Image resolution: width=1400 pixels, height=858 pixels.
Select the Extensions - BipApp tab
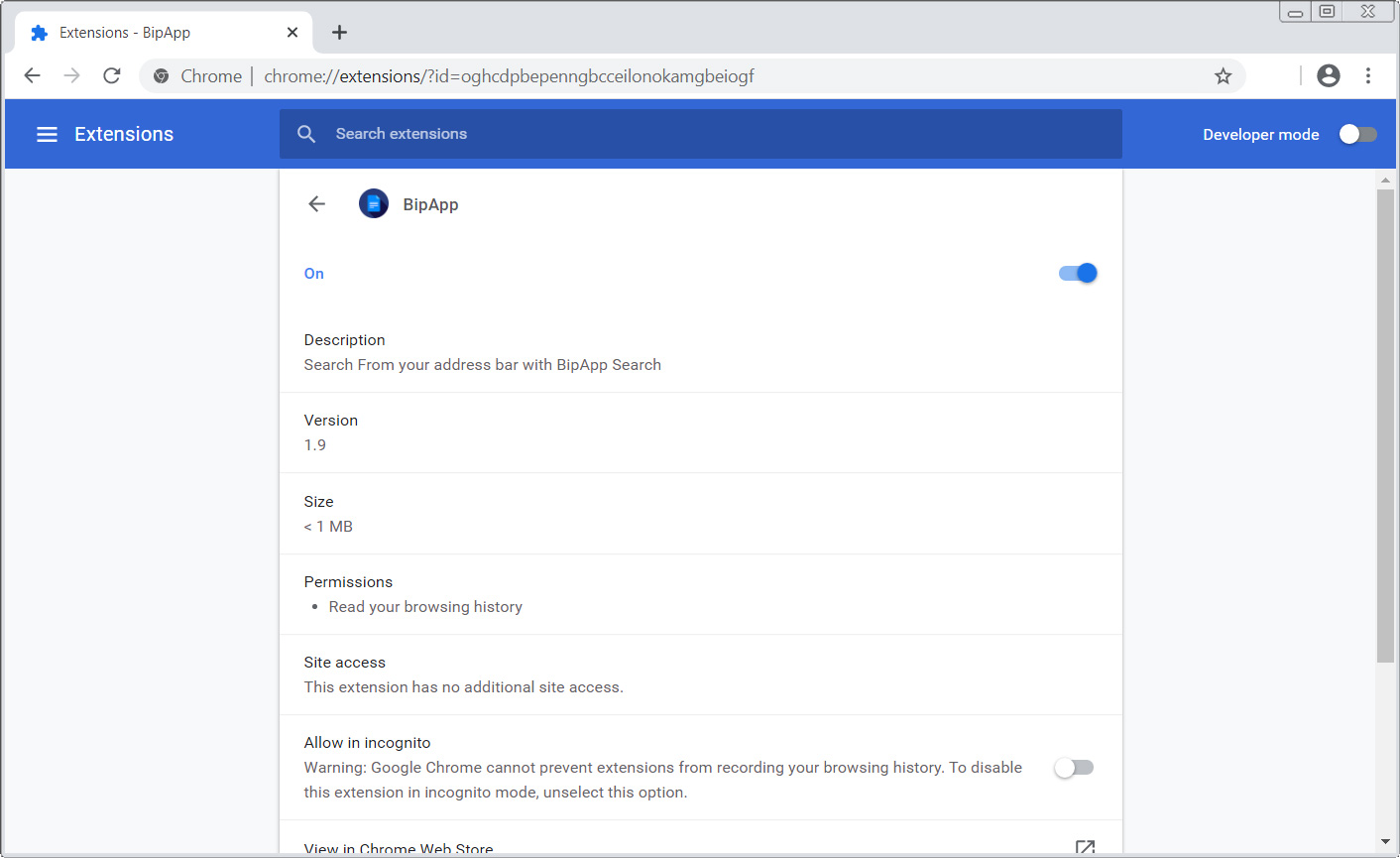(x=149, y=33)
